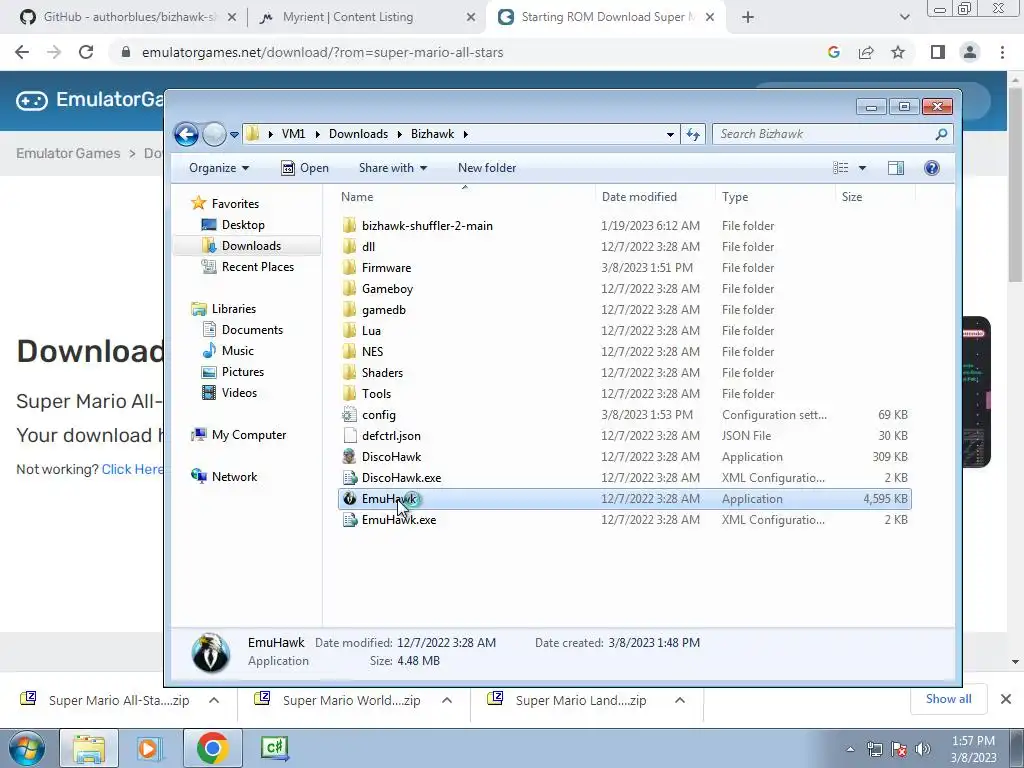Click the Emulator Games breadcrumb link
Image resolution: width=1024 pixels, height=768 pixels.
pyautogui.click(x=68, y=153)
